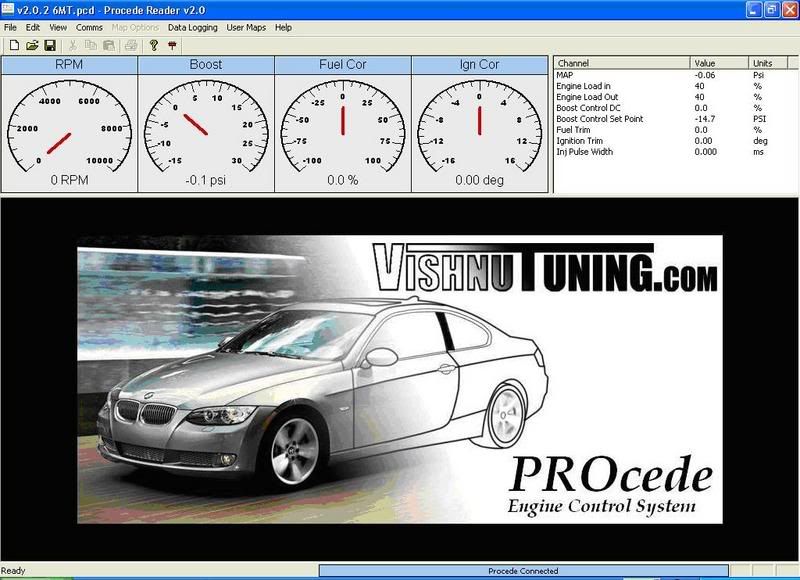Click the Copy toolbar icon

coord(91,45)
